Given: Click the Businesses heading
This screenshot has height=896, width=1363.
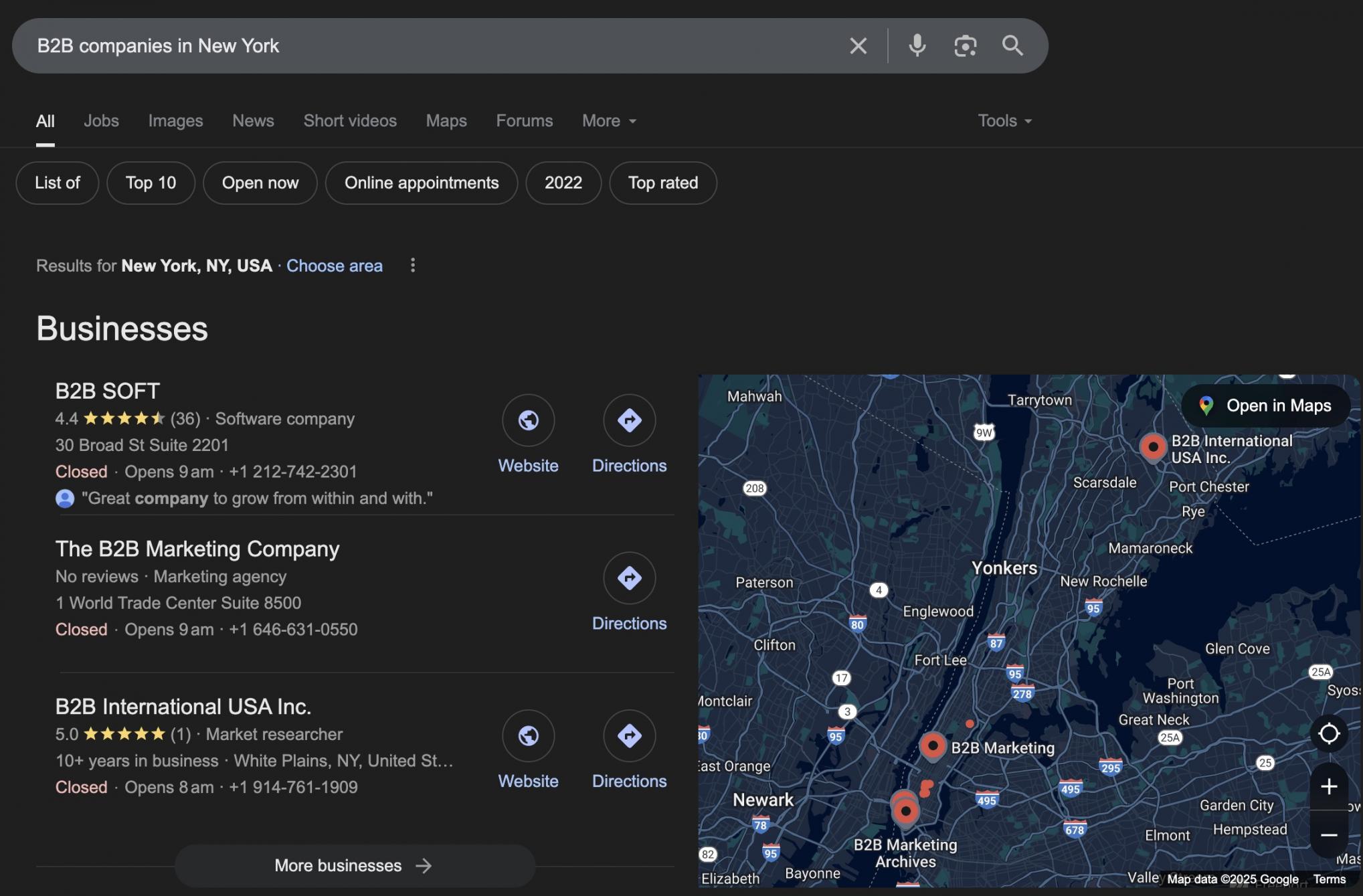Looking at the screenshot, I should coord(122,329).
